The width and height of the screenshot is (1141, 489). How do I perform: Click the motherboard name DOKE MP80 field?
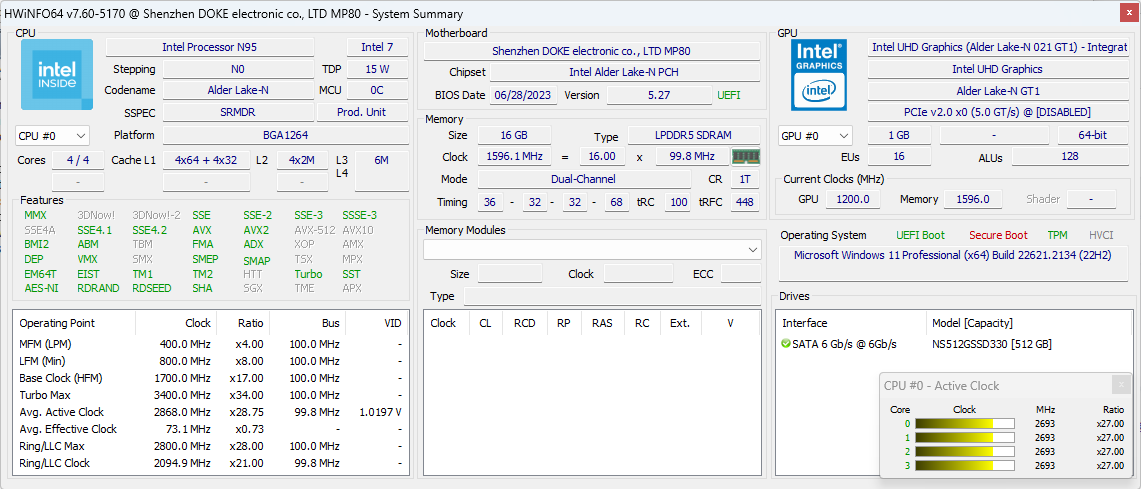[x=592, y=51]
